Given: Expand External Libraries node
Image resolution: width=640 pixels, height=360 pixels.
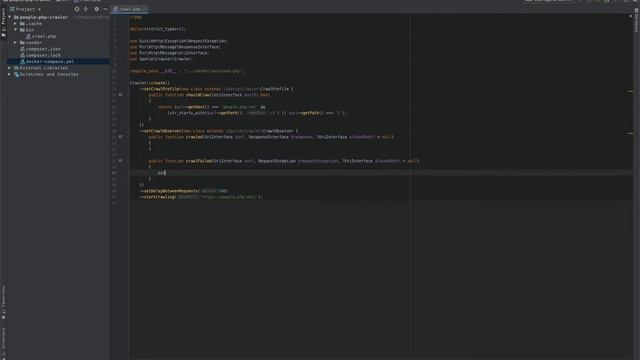Looking at the screenshot, I should (x=10, y=68).
